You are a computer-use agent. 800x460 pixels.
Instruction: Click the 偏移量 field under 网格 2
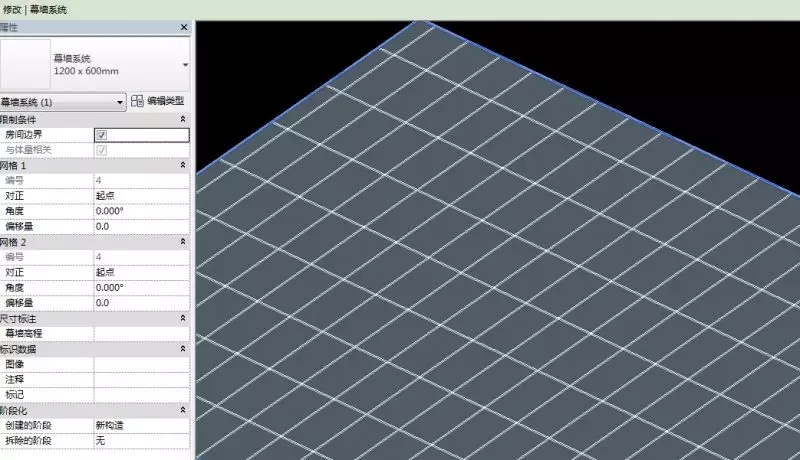click(x=142, y=303)
